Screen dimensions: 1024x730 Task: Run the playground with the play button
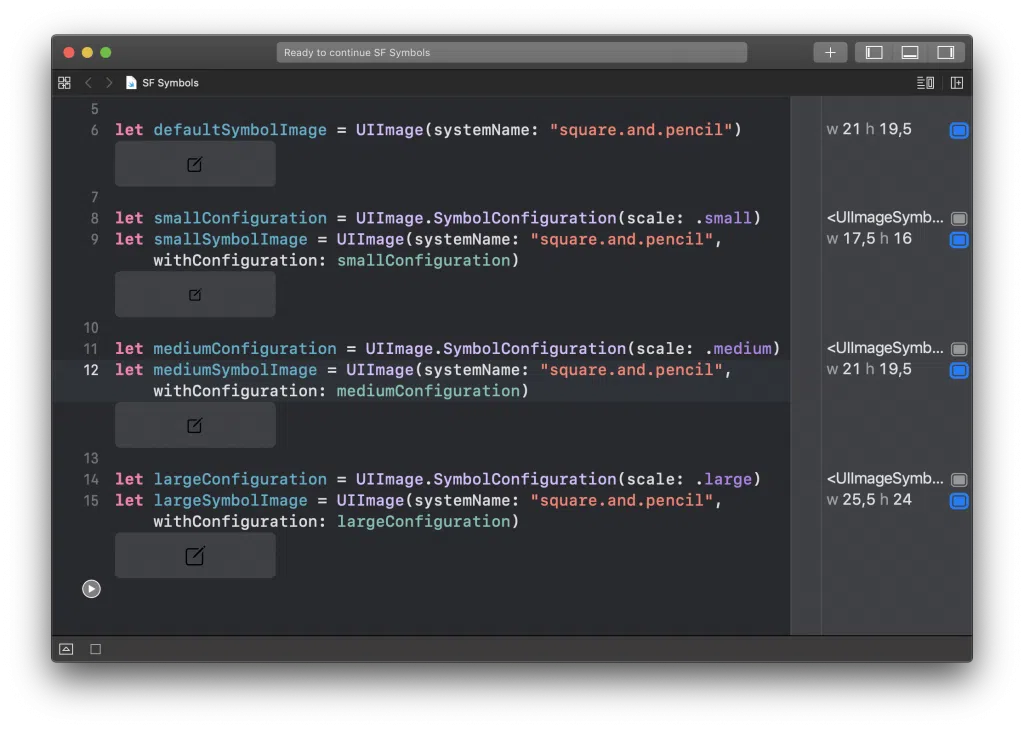[x=91, y=589]
